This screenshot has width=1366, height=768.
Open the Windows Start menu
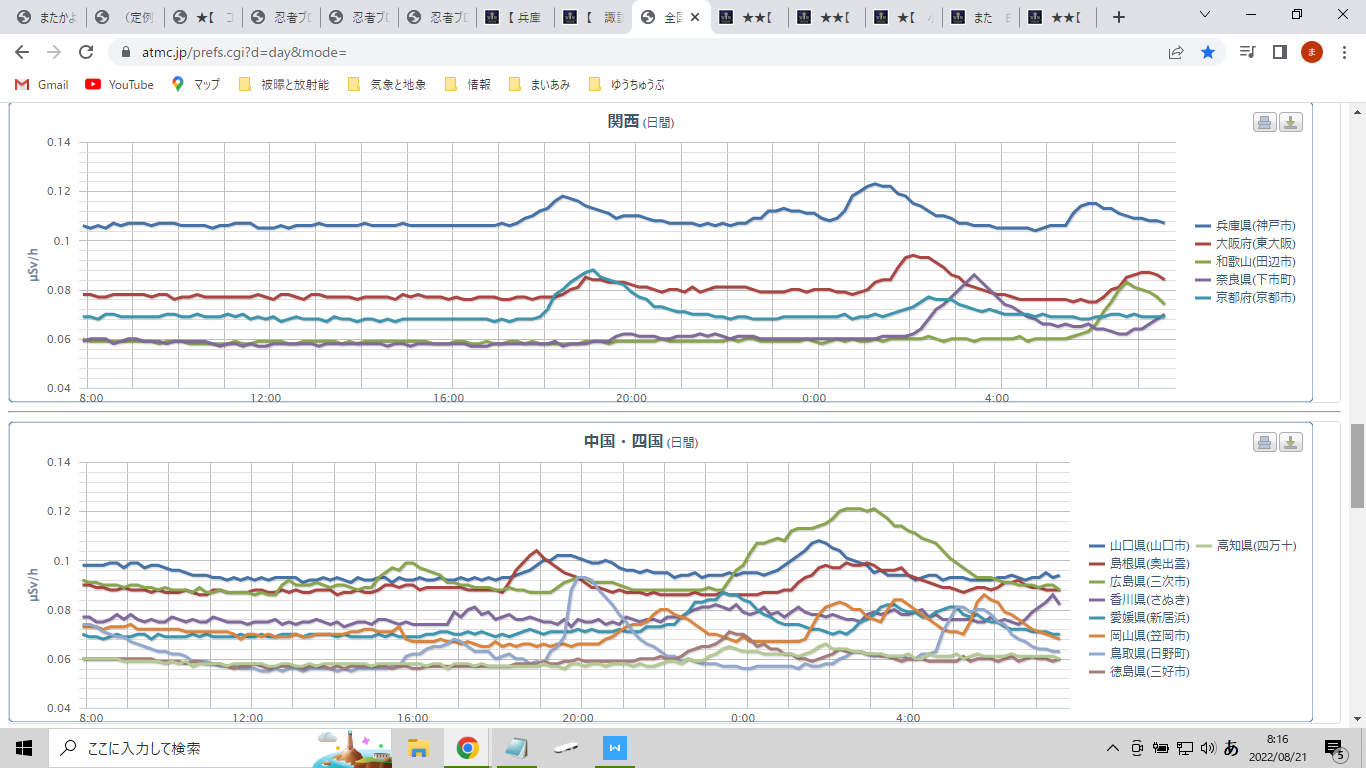(24, 747)
